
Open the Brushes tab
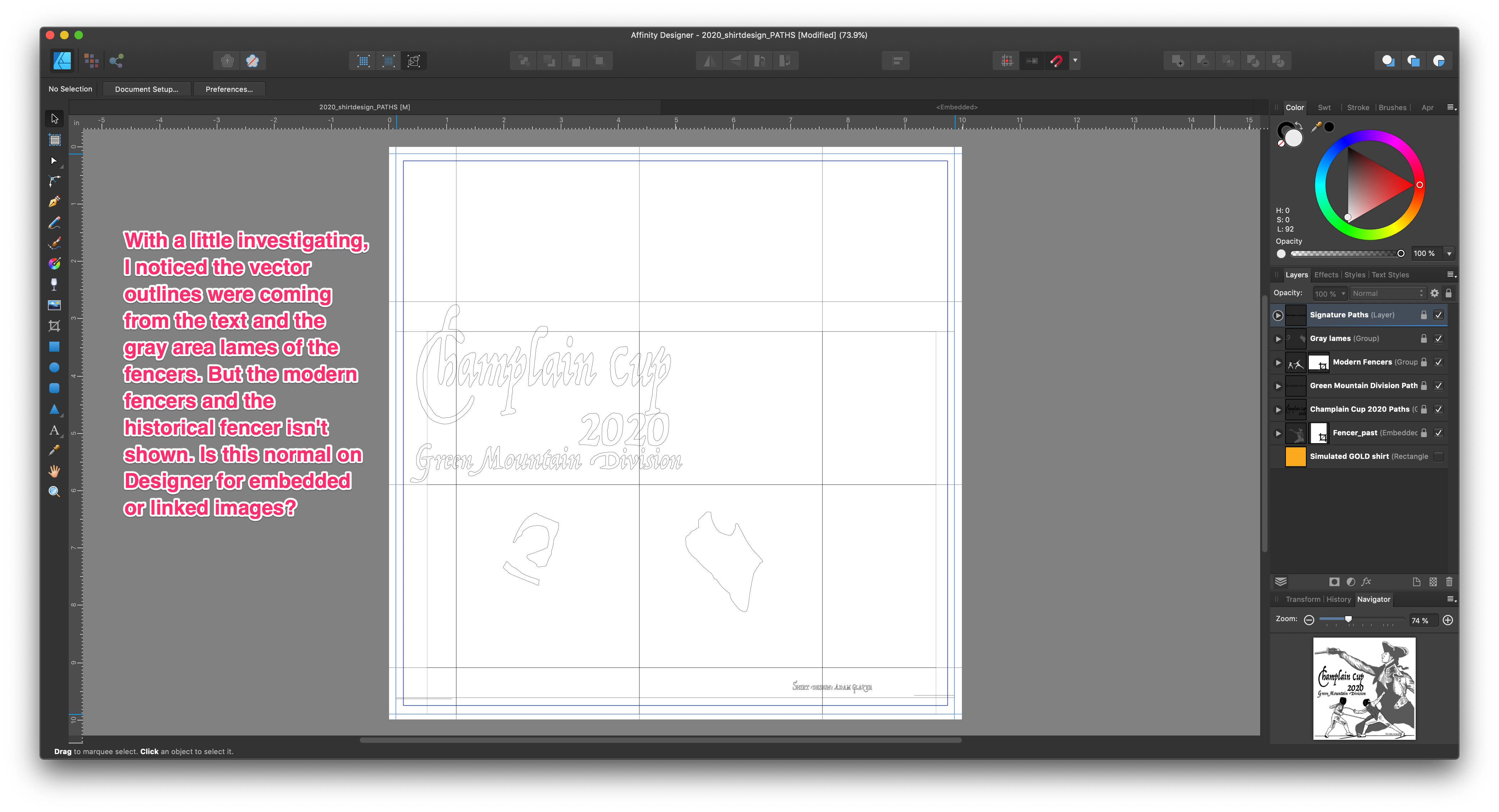click(1392, 108)
